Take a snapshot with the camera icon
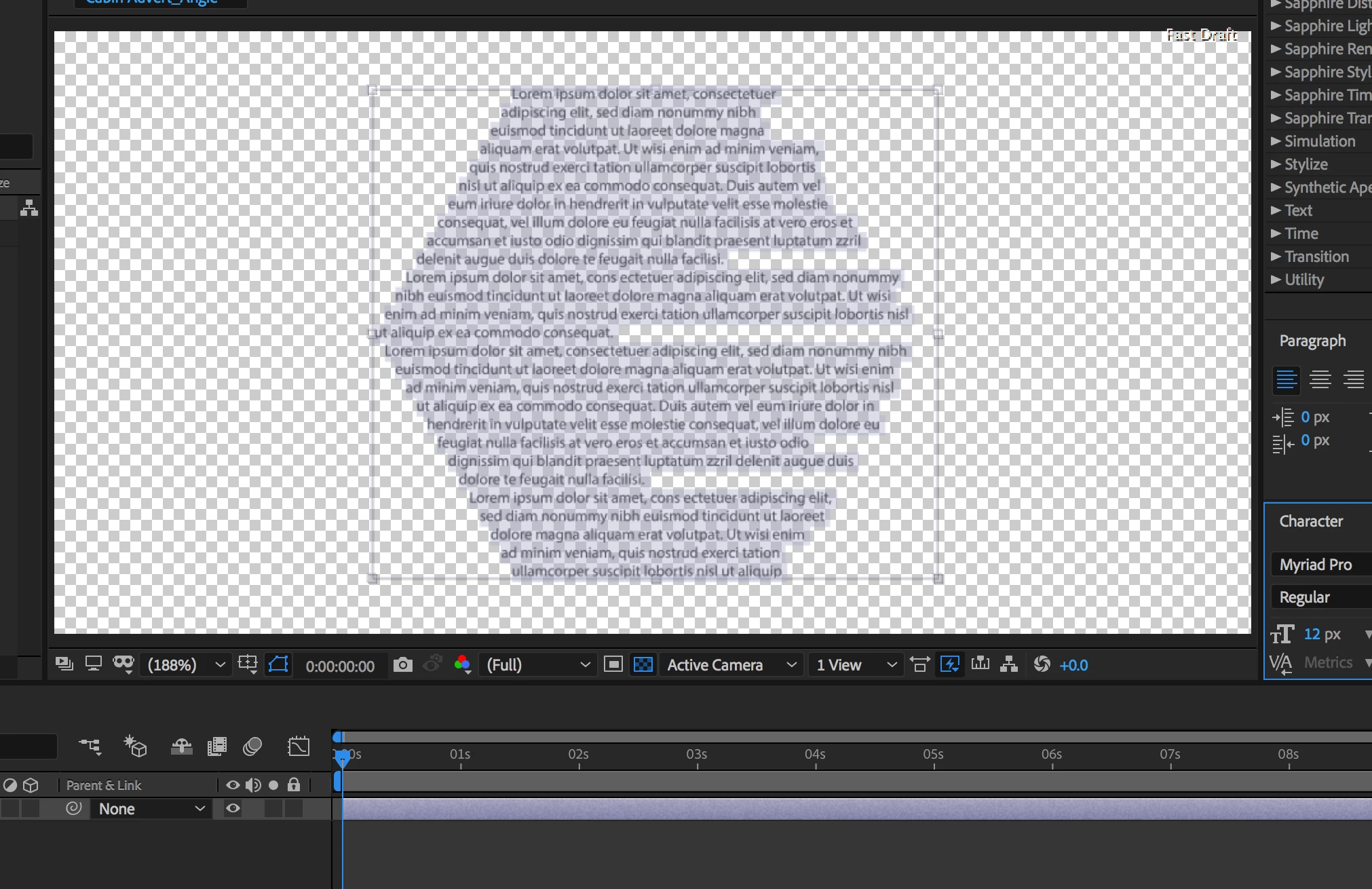Image resolution: width=1372 pixels, height=889 pixels. pos(402,664)
